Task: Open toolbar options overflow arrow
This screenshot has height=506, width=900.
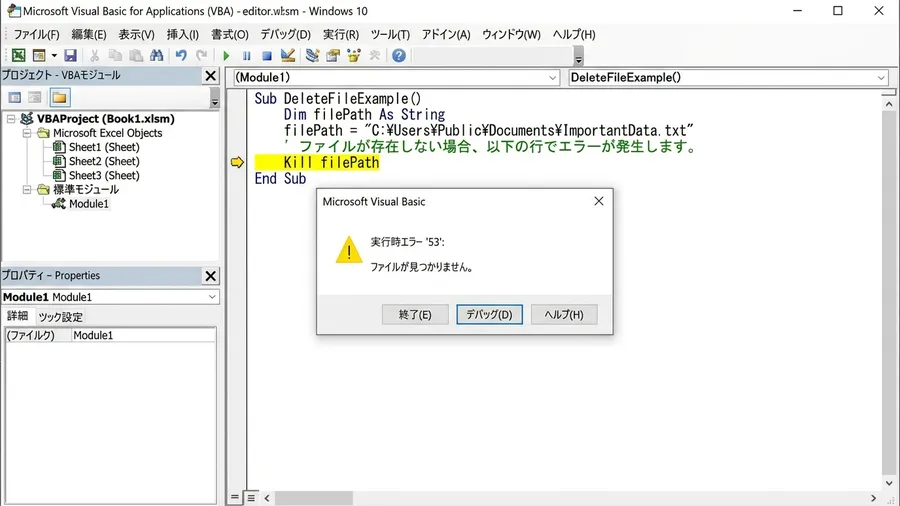Action: (x=579, y=57)
